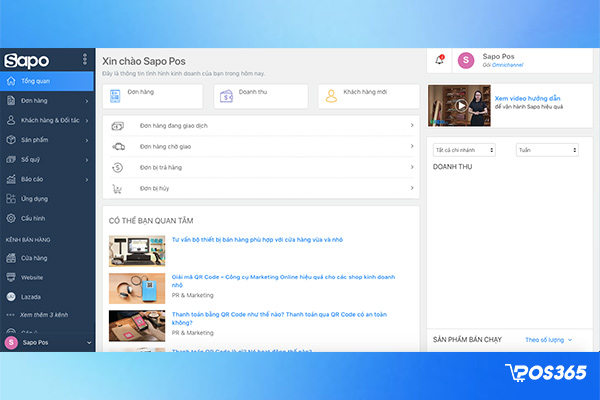Open article Thanh toán bằng QR Code như thế nào
This screenshot has height=400, width=600.
click(279, 318)
